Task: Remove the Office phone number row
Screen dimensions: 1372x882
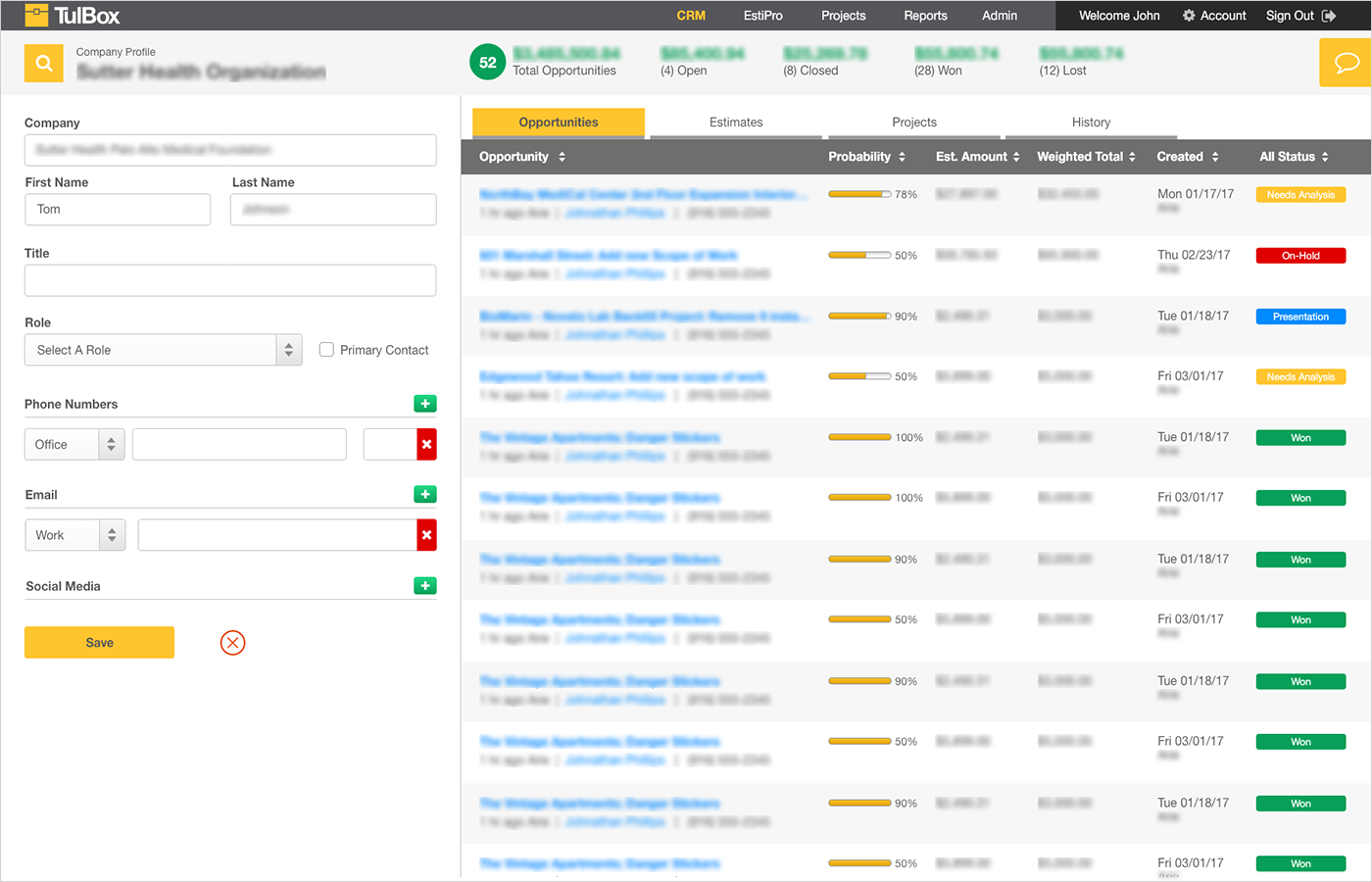Action: 426,444
